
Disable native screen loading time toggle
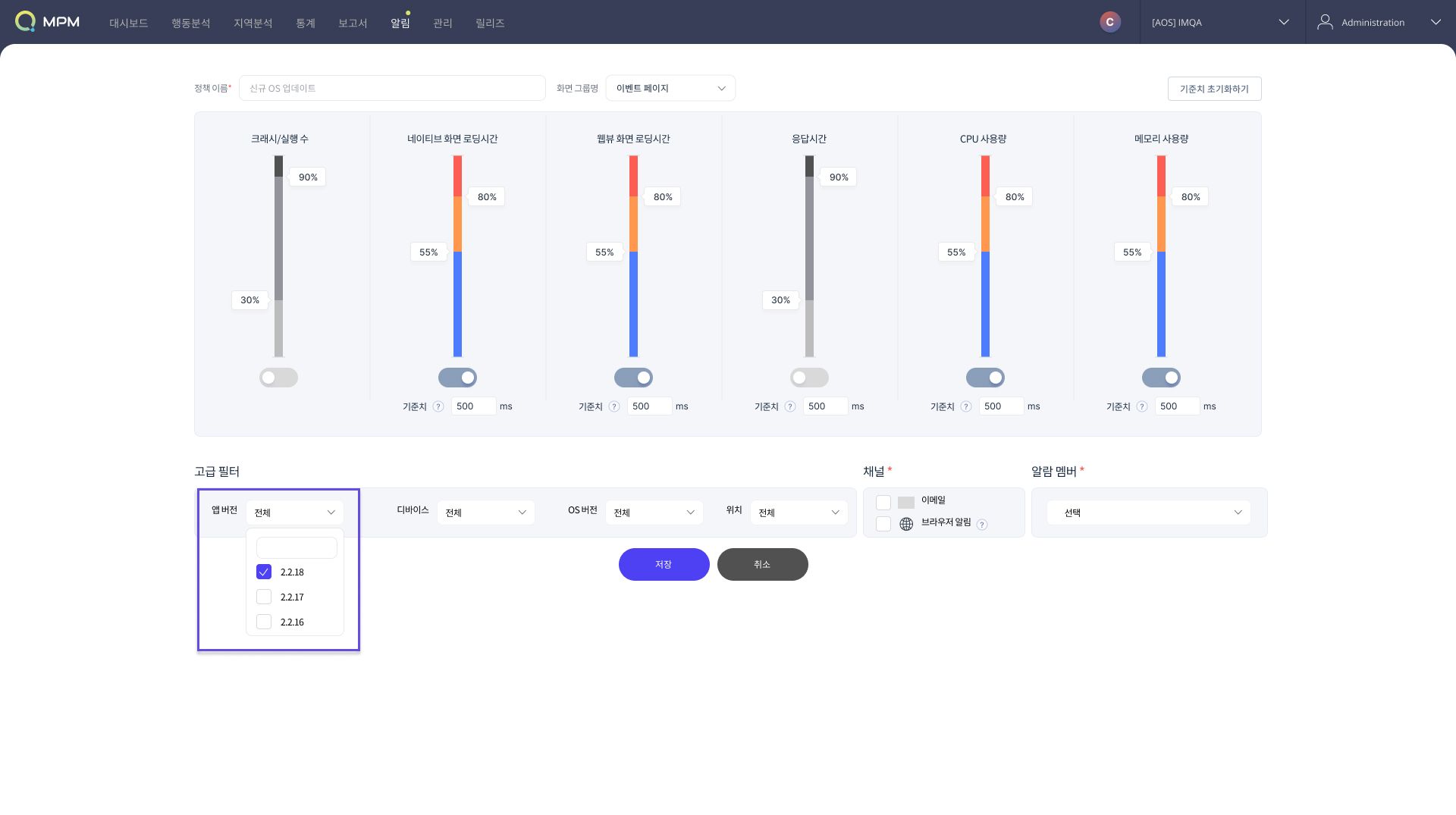tap(457, 378)
